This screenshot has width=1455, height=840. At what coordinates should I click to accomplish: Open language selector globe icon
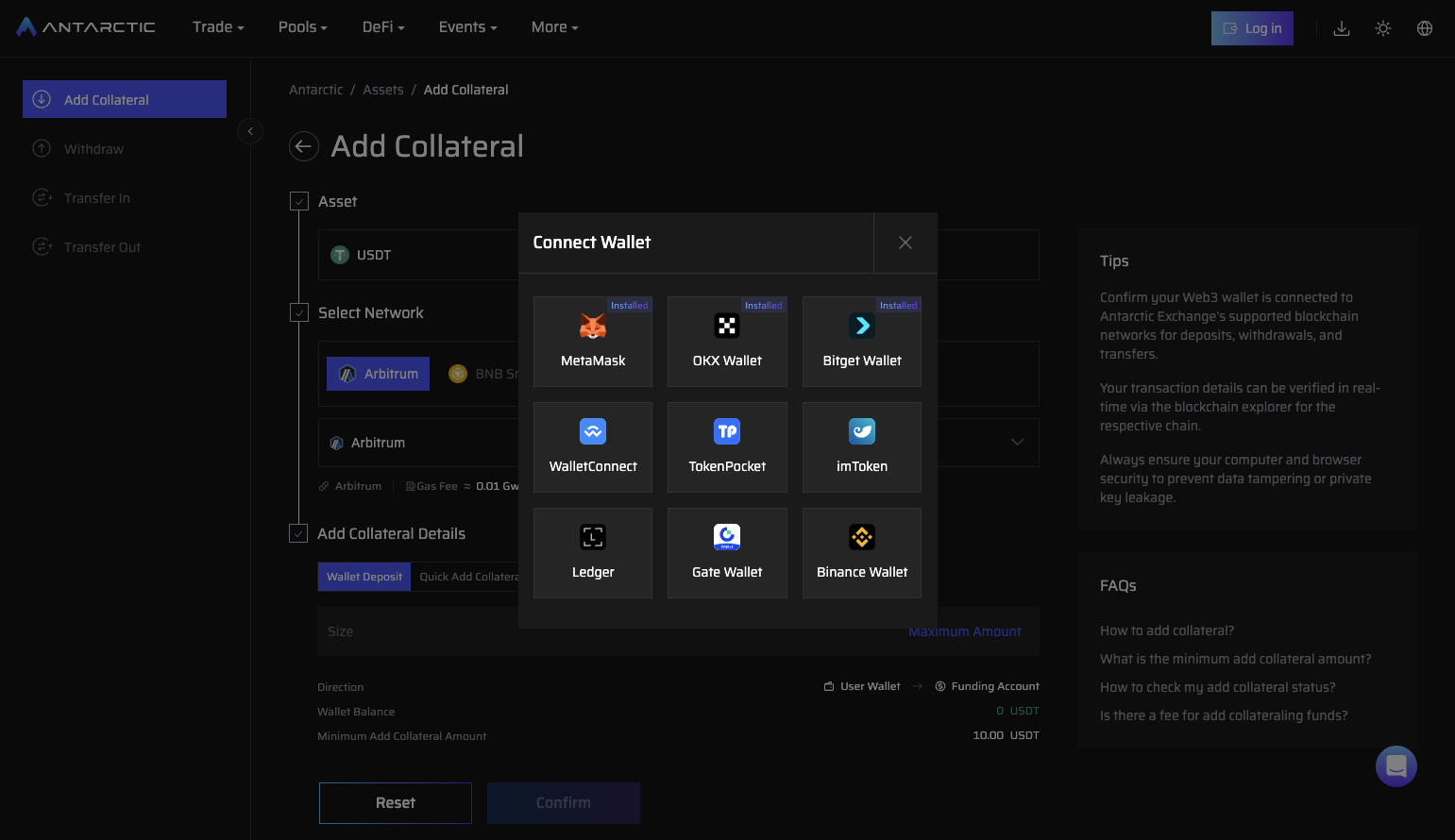[1425, 28]
